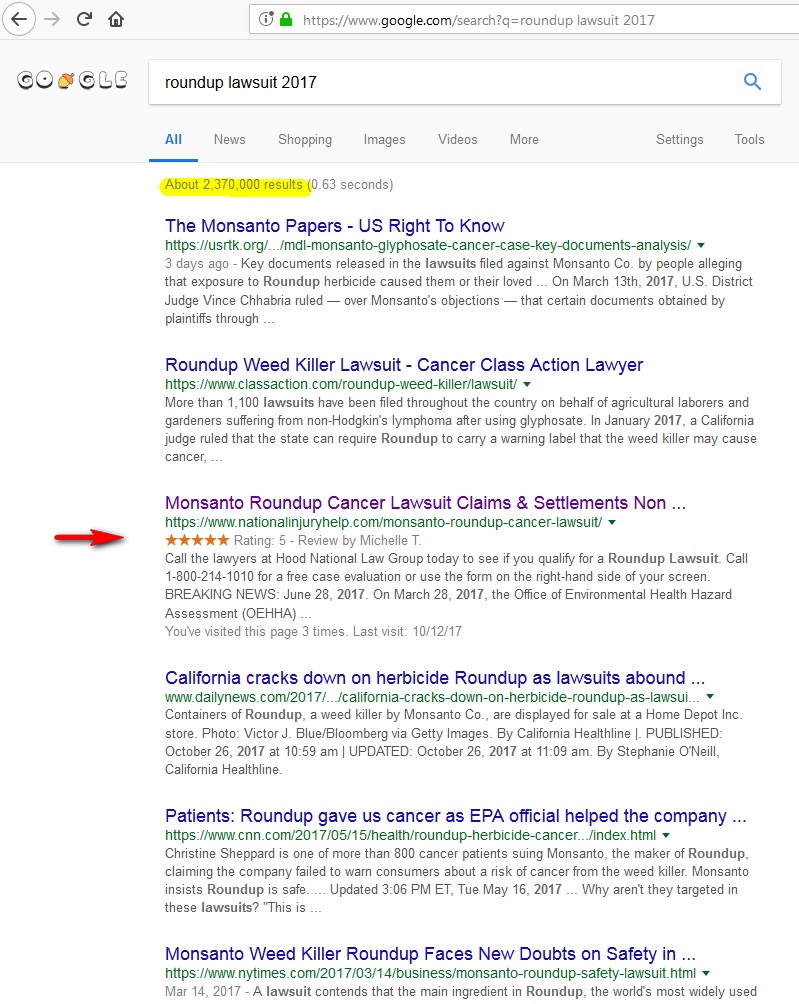Click the nationalinjuryhelp.com green URL text
799x1004 pixels.
(x=383, y=522)
